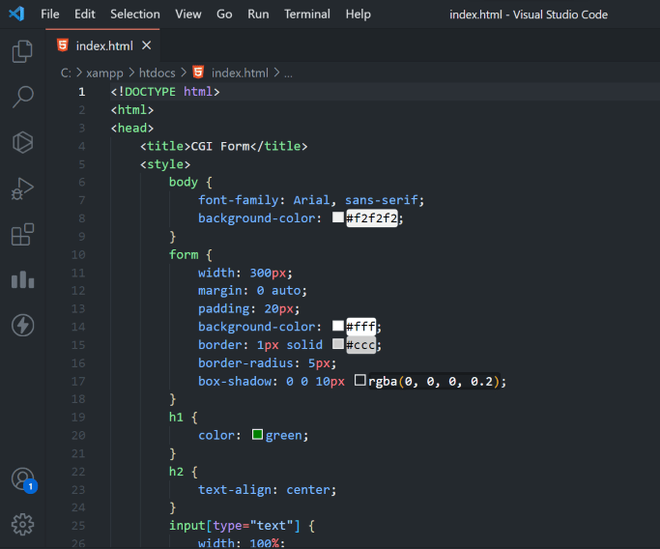Click the rgba(0, 0, 0, 0.2) value
Image resolution: width=660 pixels, height=549 pixels.
(x=434, y=381)
